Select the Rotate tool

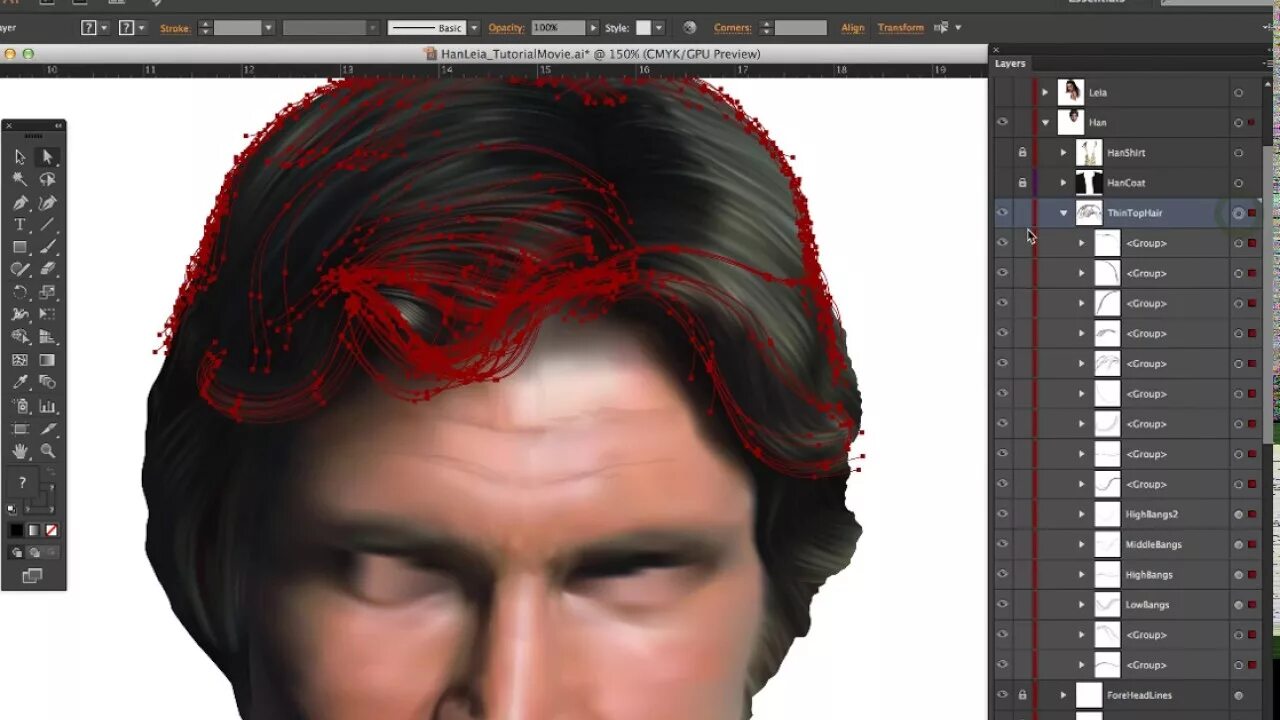coord(20,292)
